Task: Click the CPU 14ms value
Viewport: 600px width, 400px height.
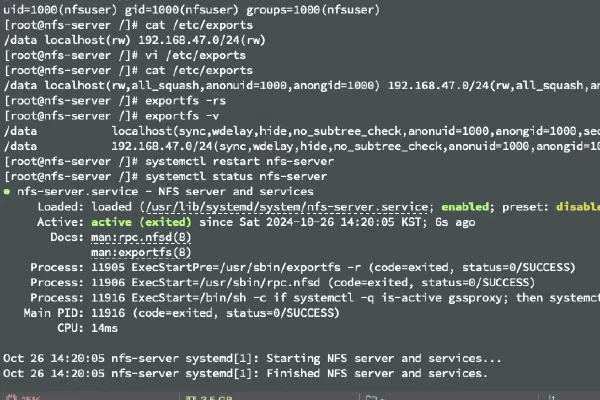Action: (x=104, y=327)
